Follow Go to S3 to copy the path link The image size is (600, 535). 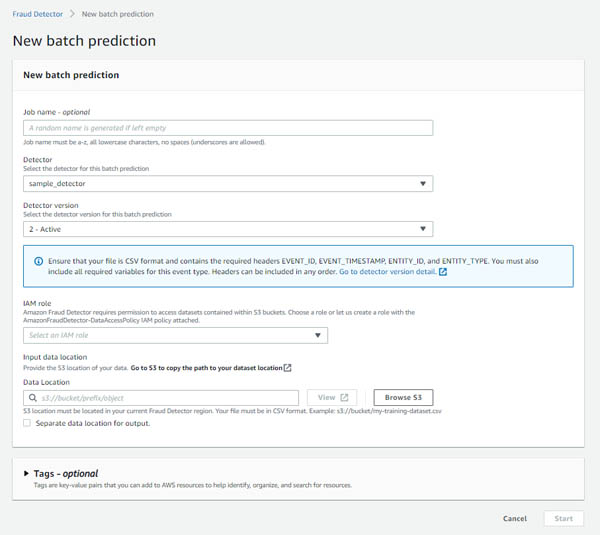pos(207,368)
